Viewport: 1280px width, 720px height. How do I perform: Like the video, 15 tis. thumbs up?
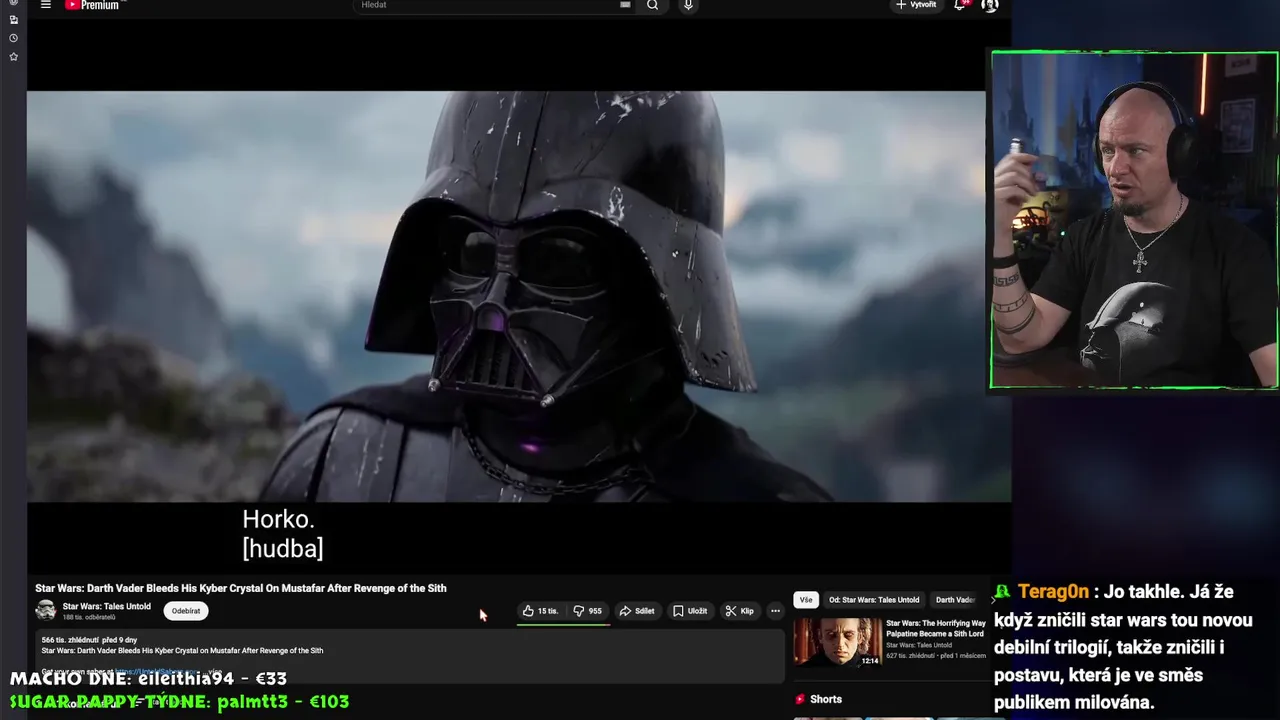541,611
